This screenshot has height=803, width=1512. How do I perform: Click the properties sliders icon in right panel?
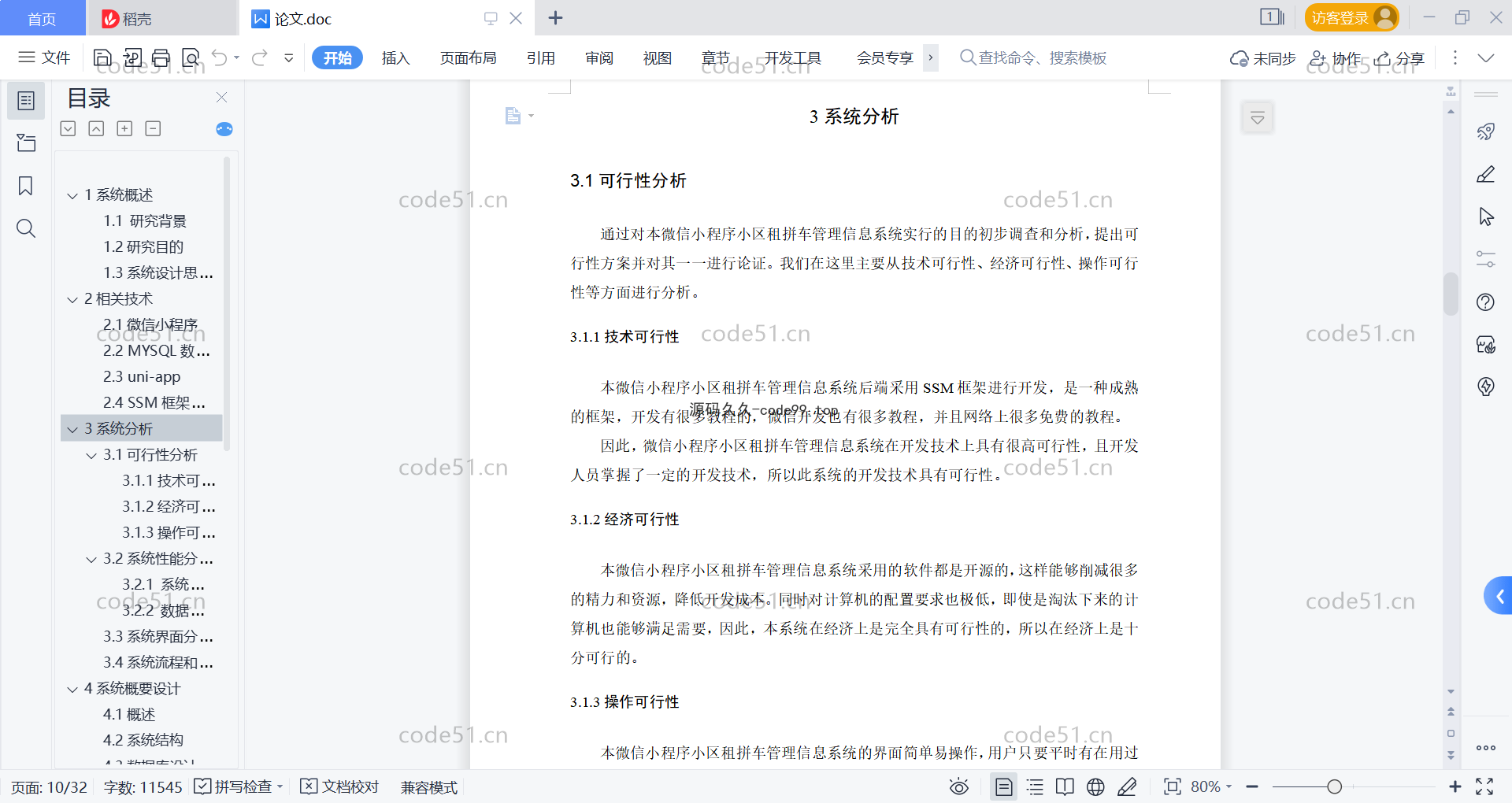[1486, 259]
